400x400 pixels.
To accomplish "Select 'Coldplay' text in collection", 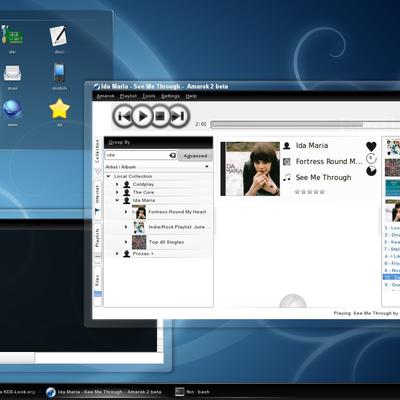I will pos(143,184).
